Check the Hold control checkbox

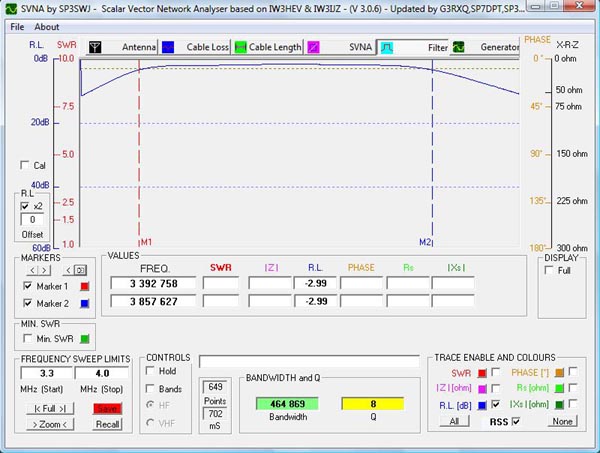pyautogui.click(x=153, y=370)
